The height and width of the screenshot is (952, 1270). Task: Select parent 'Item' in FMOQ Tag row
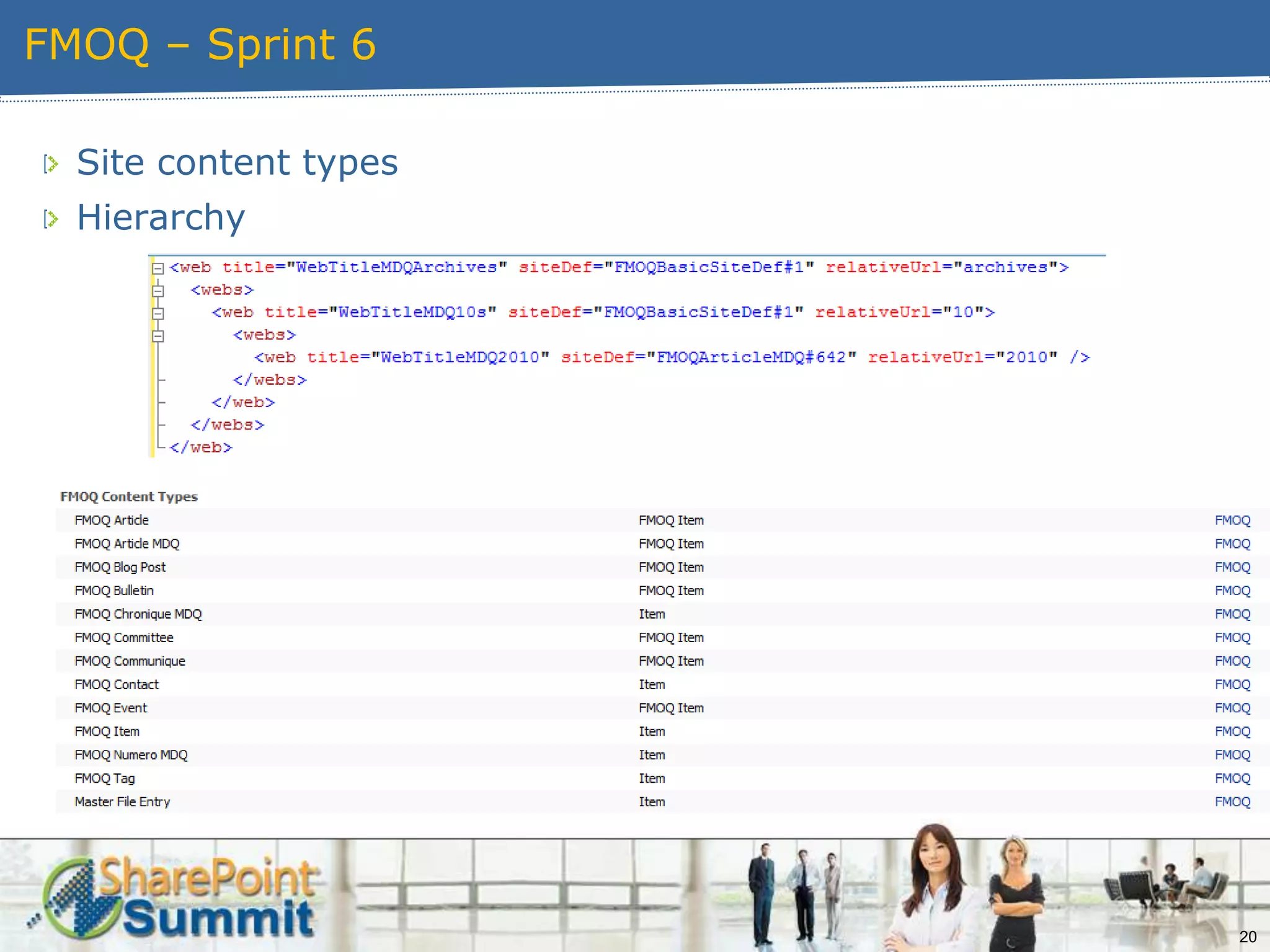coord(652,778)
